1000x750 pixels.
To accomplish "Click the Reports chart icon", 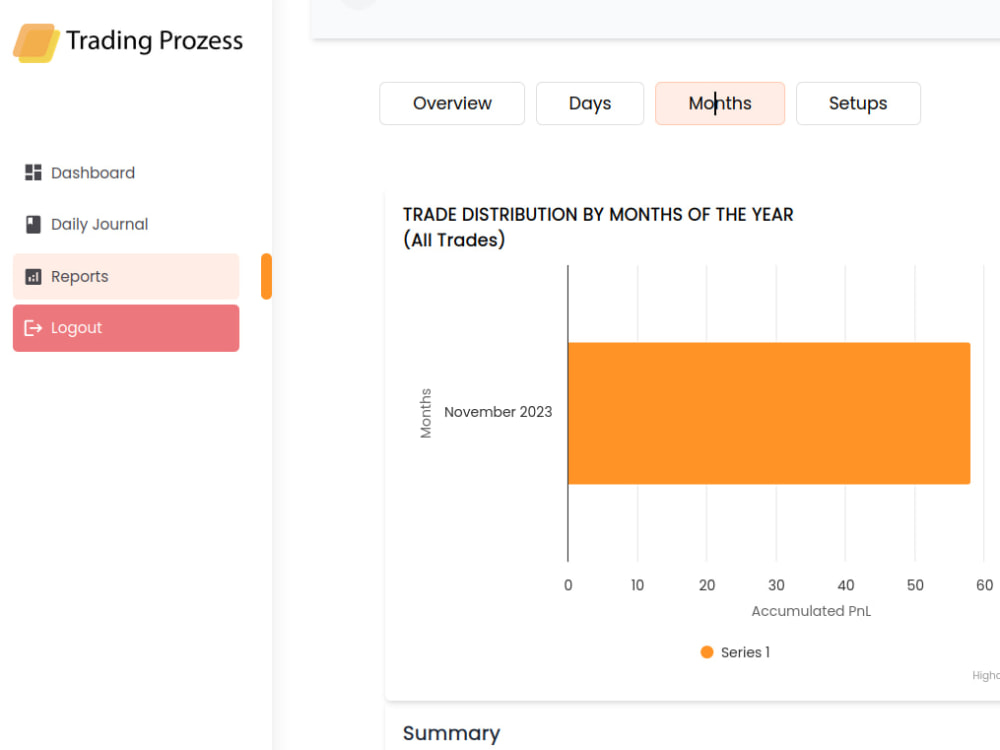I will [33, 277].
